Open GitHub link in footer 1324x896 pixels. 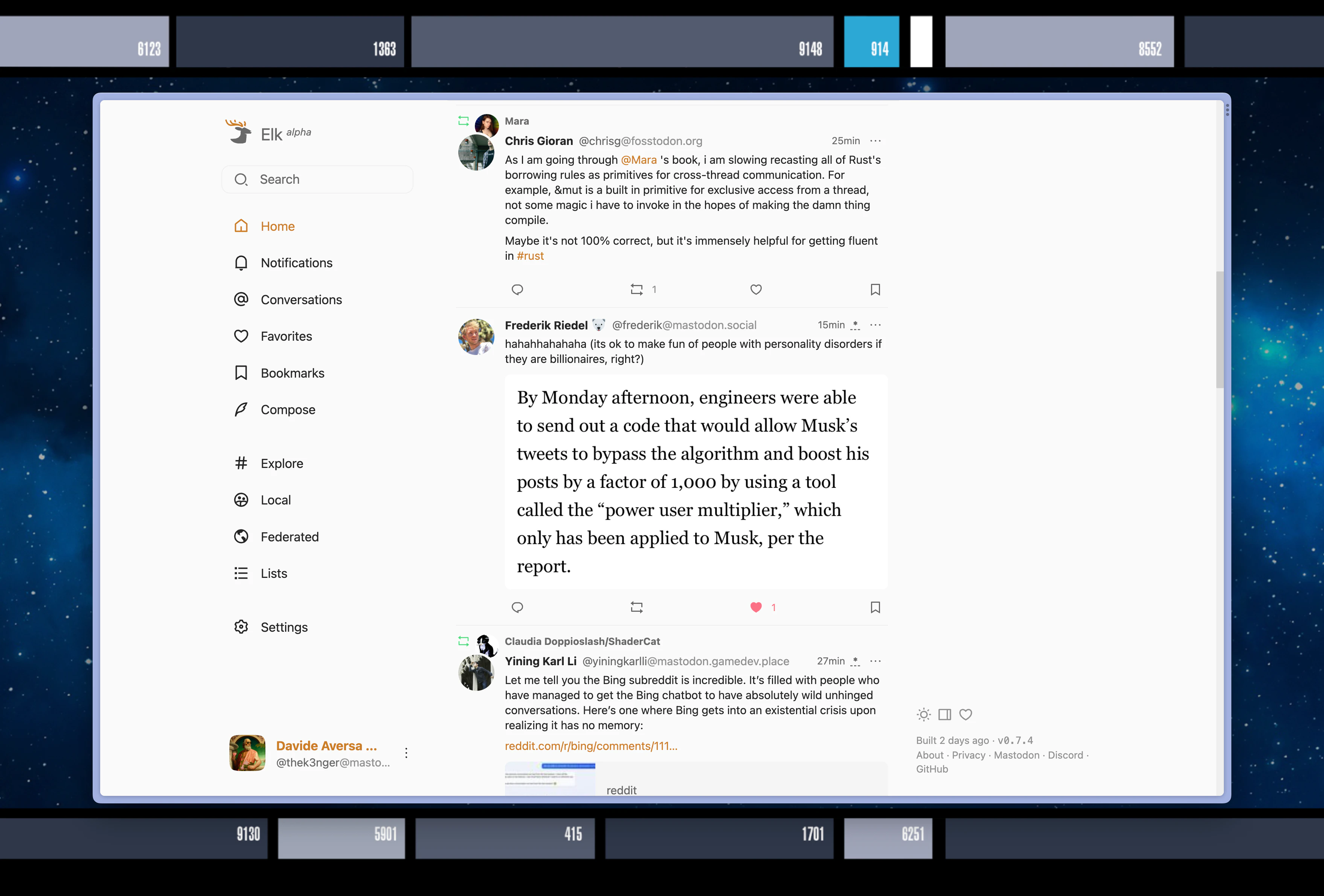coord(932,769)
